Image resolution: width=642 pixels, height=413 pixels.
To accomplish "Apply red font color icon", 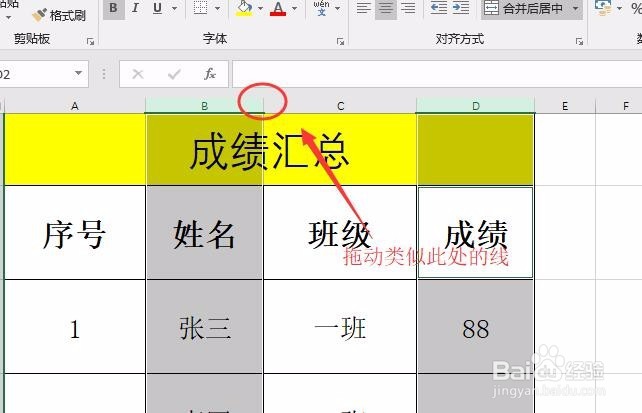I will pos(278,8).
